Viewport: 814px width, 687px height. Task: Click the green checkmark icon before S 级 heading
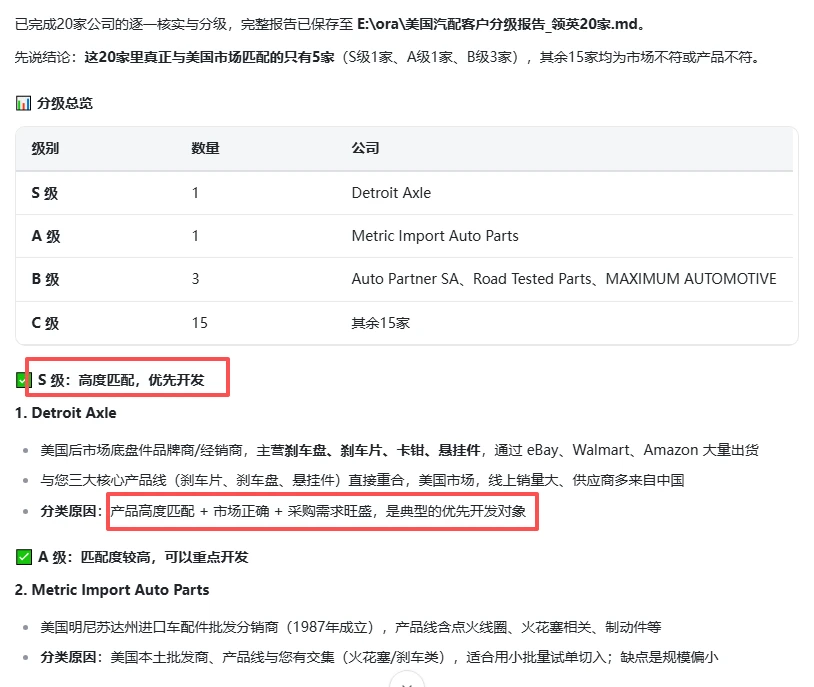[22, 380]
